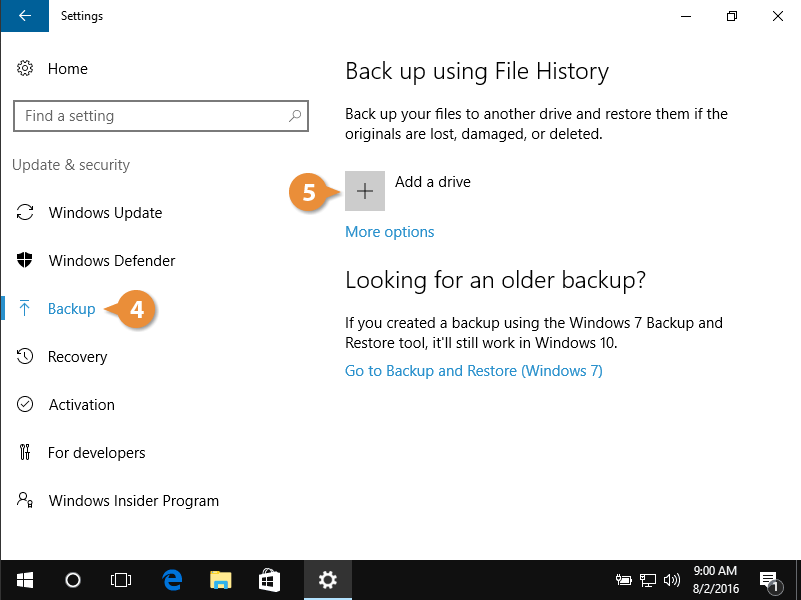Click the Windows Insider Program person icon

25,500
